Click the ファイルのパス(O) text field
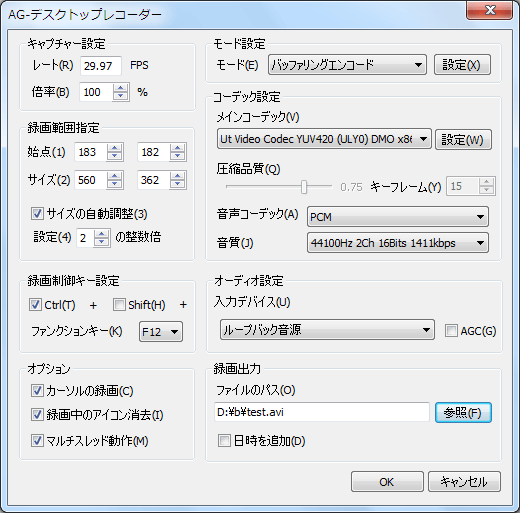 click(322, 412)
